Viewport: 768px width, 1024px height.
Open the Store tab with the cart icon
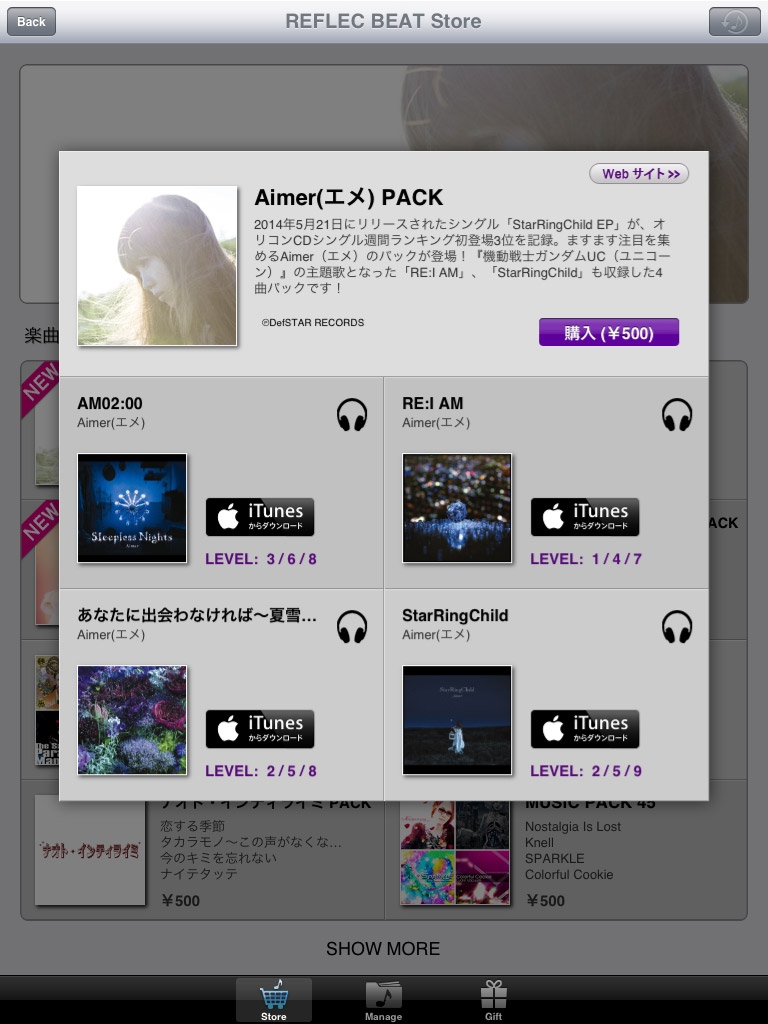tap(274, 1000)
